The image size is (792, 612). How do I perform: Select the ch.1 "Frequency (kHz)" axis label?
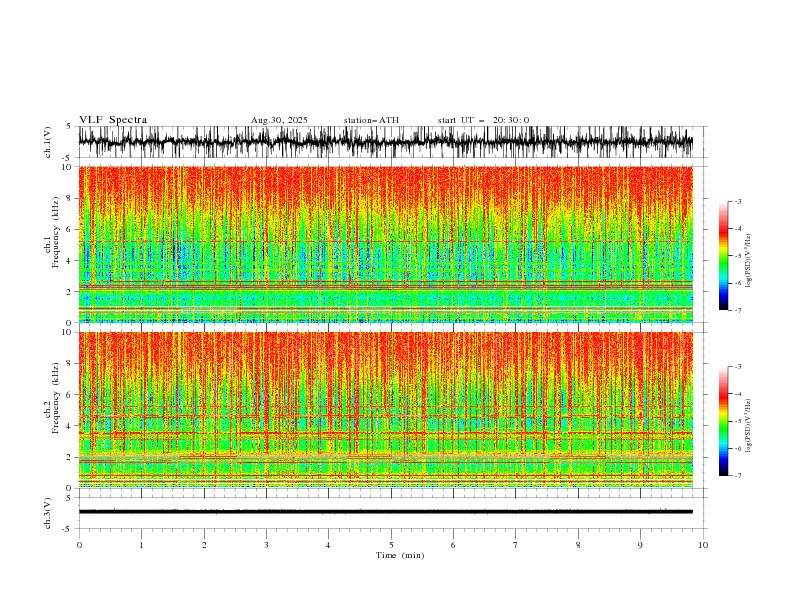click(55, 230)
